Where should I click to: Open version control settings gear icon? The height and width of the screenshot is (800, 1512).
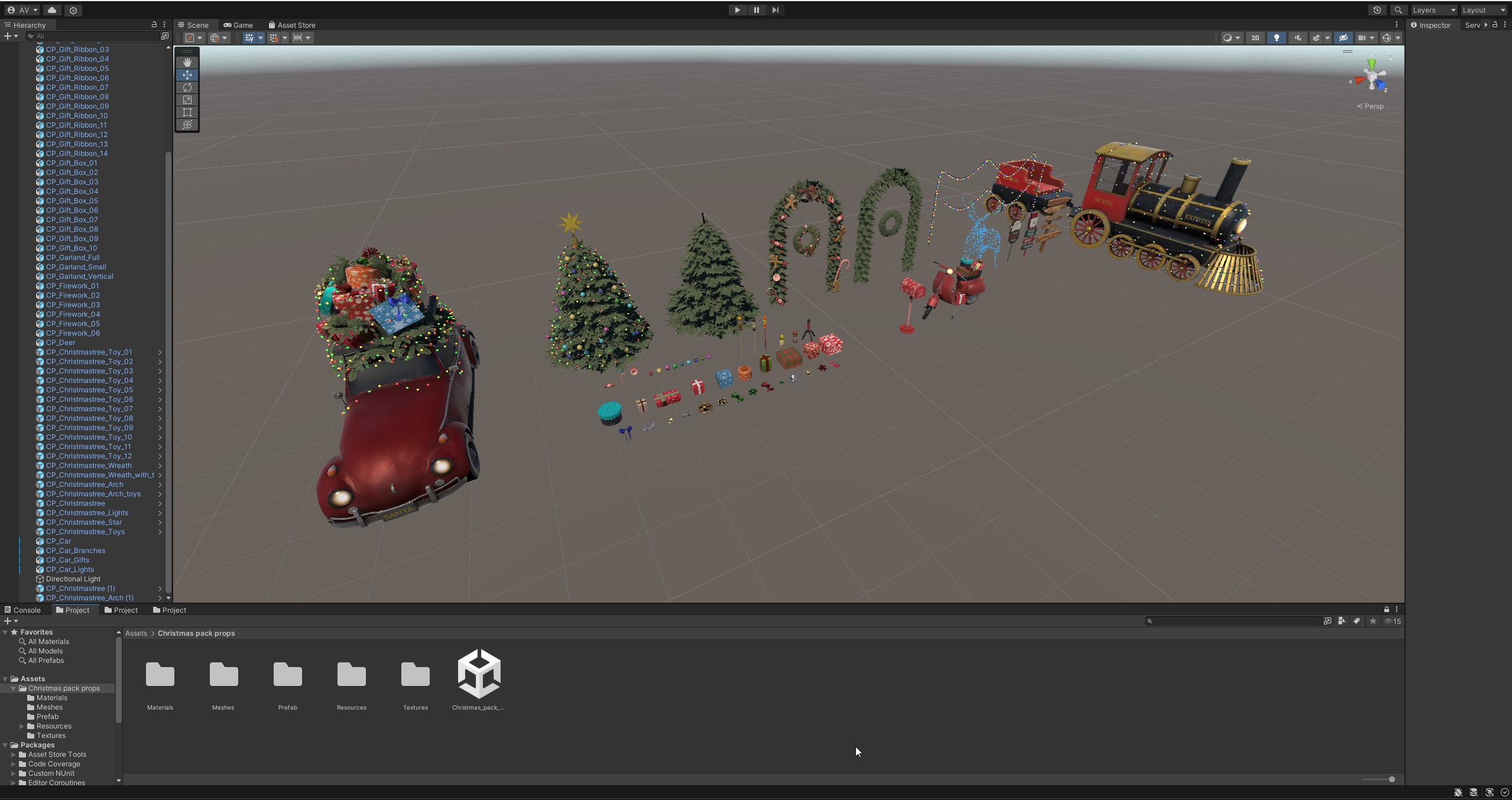[x=73, y=10]
